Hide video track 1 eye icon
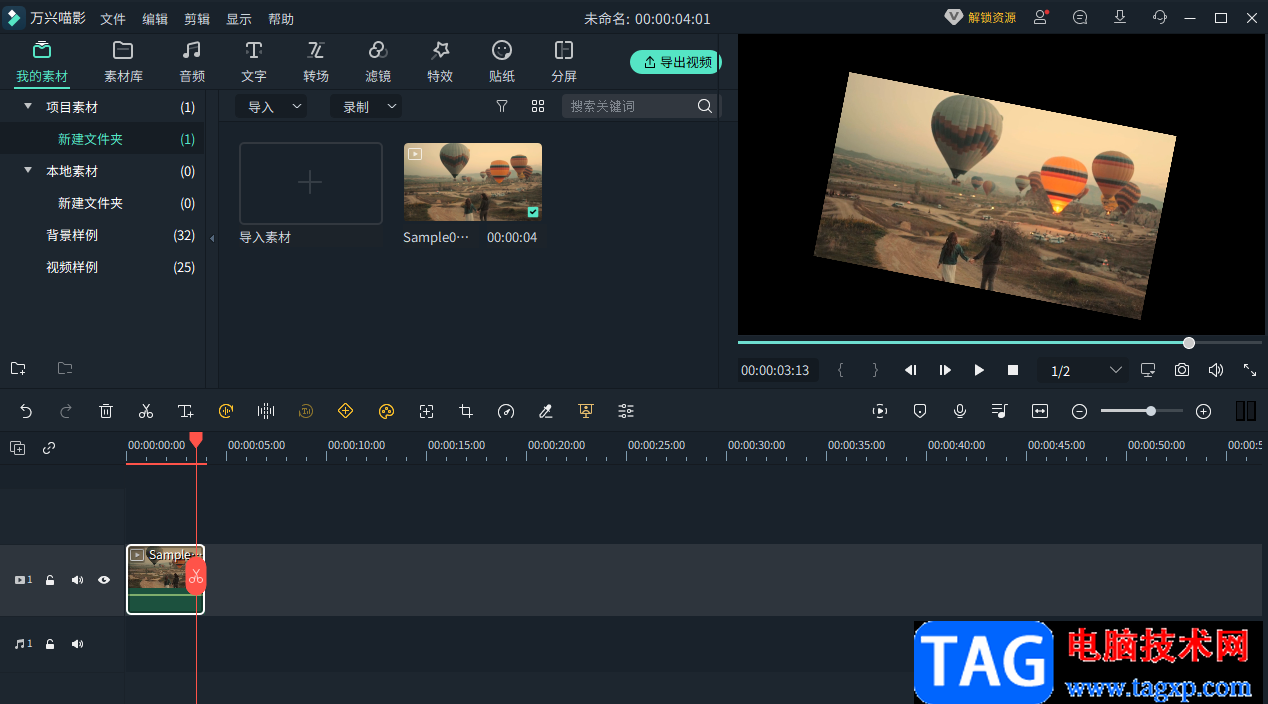 104,580
